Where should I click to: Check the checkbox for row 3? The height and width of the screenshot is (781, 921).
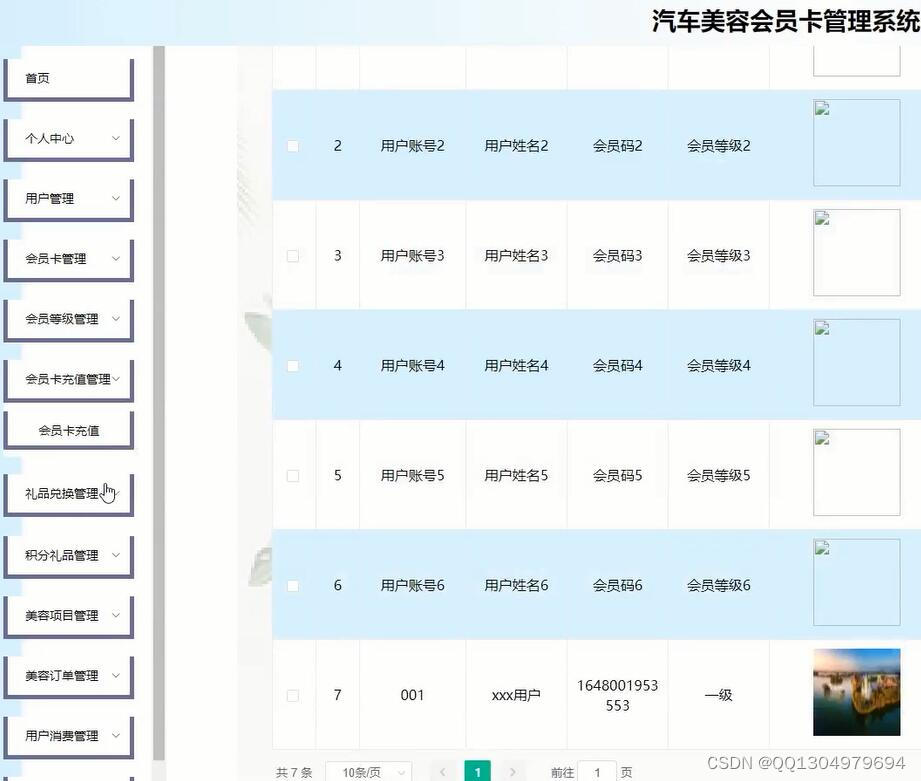[x=293, y=255]
